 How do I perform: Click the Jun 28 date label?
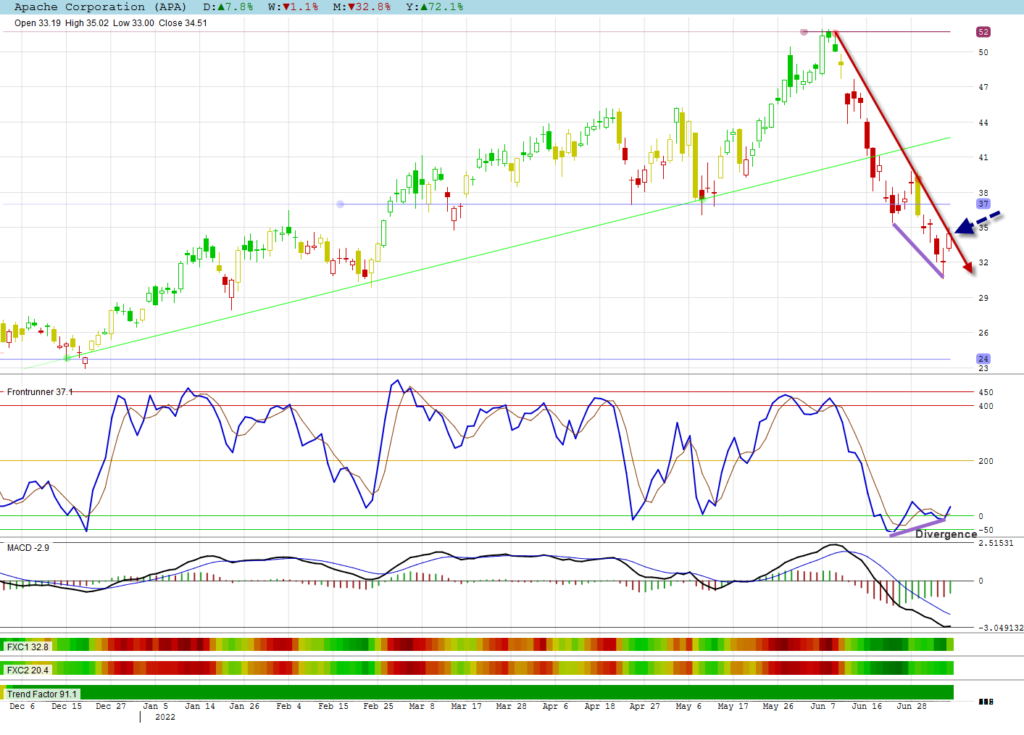point(911,706)
